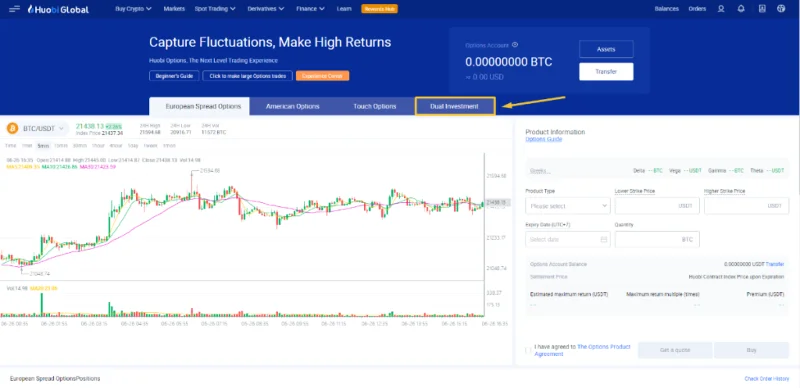Screen dimensions: 800x388
Task: Focus the Quantity BTC field
Action: click(x=657, y=239)
